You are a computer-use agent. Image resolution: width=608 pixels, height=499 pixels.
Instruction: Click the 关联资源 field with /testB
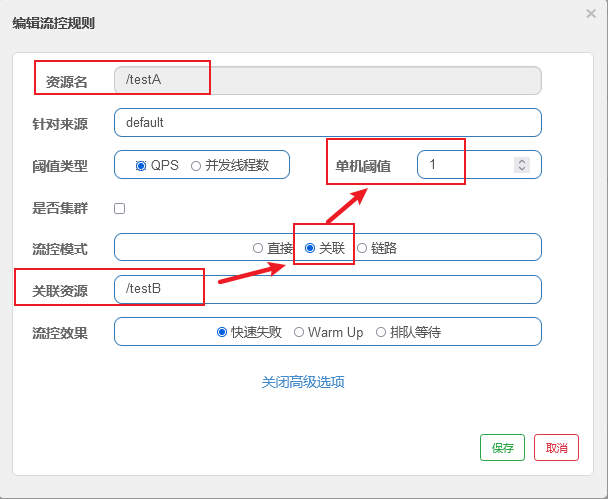327,289
